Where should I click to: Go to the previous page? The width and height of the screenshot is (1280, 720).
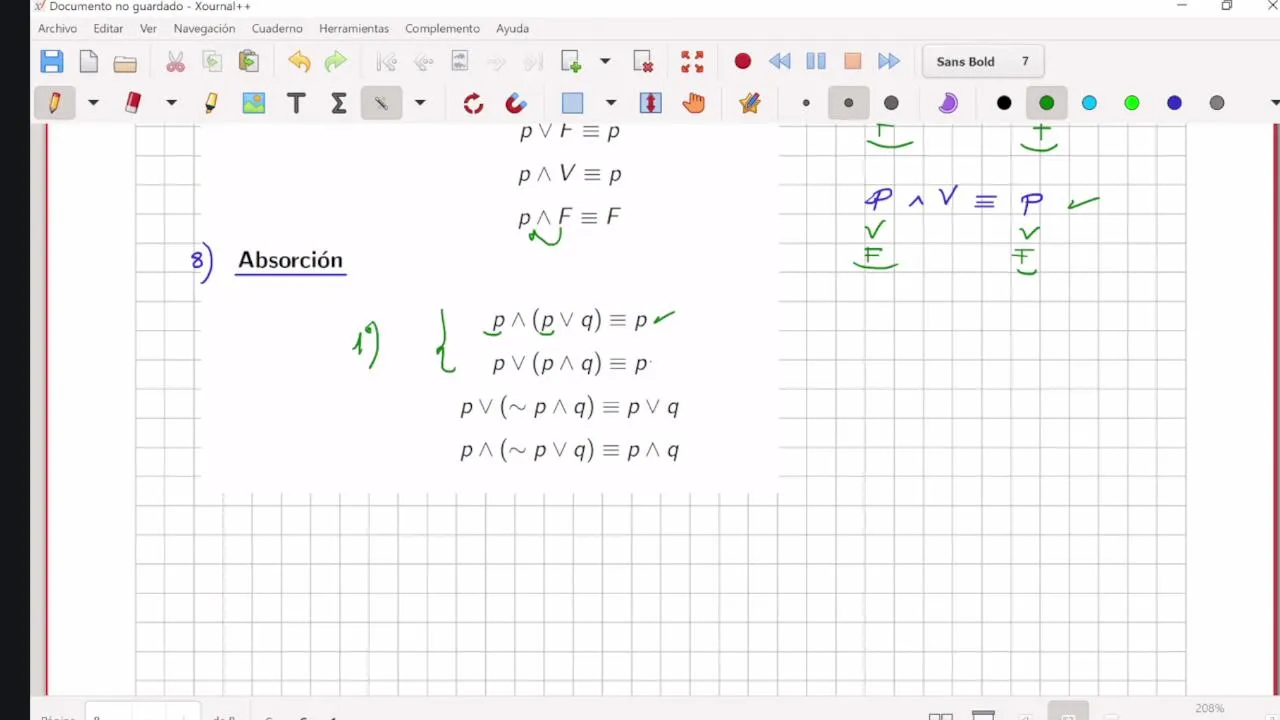(423, 62)
